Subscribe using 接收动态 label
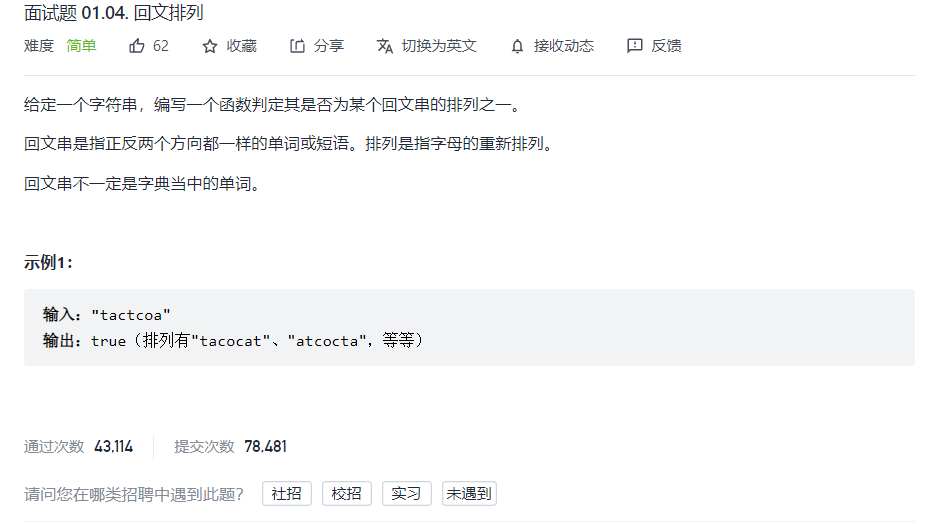This screenshot has width=941, height=524. coord(564,46)
